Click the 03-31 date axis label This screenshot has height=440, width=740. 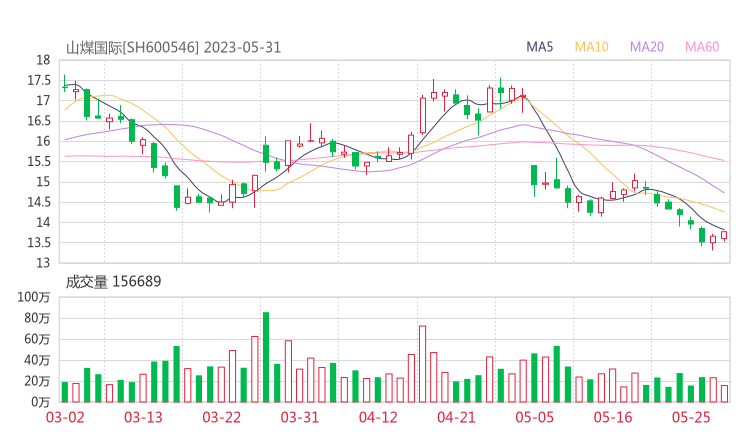(x=300, y=417)
